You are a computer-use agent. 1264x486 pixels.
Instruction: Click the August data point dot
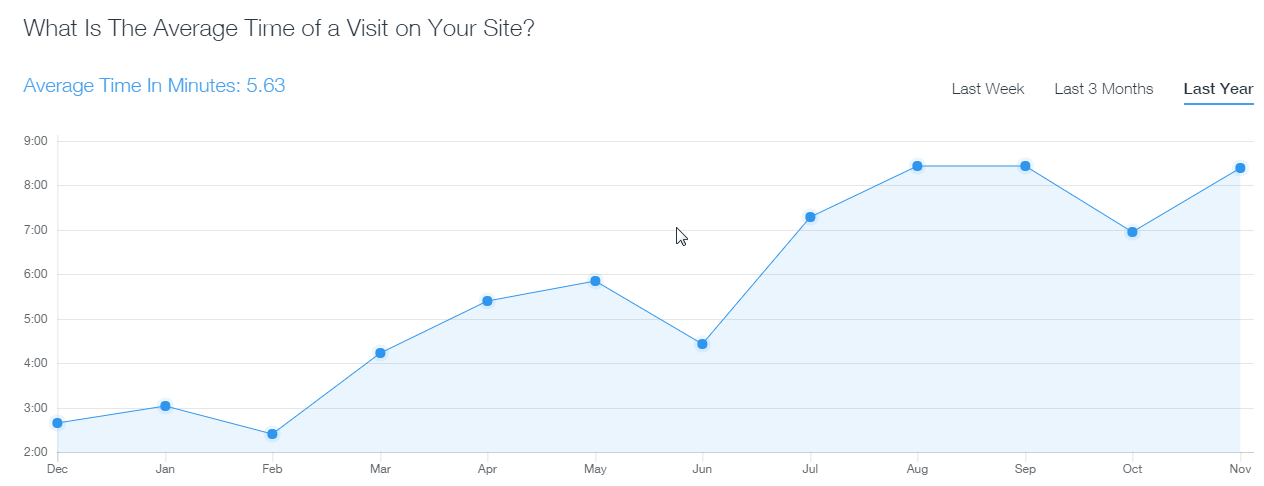(x=917, y=166)
